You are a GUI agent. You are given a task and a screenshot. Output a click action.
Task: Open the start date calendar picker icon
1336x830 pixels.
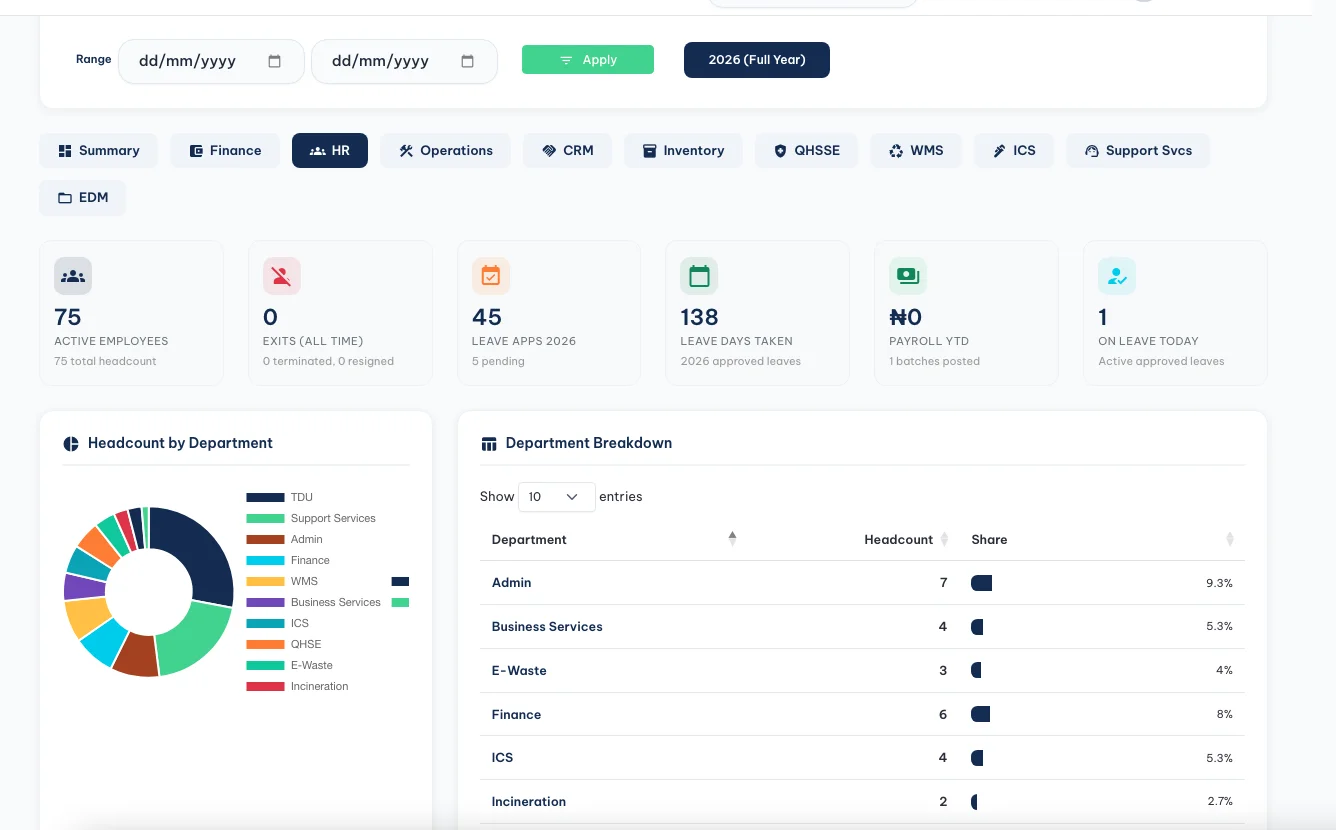coord(275,61)
